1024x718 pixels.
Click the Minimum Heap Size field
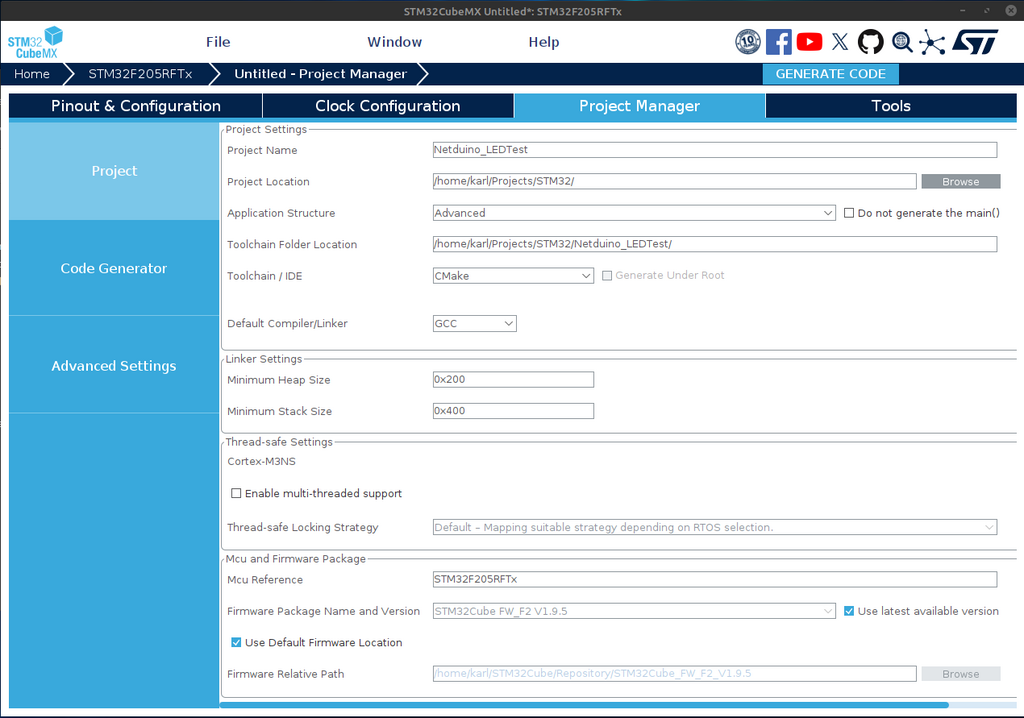(x=513, y=380)
